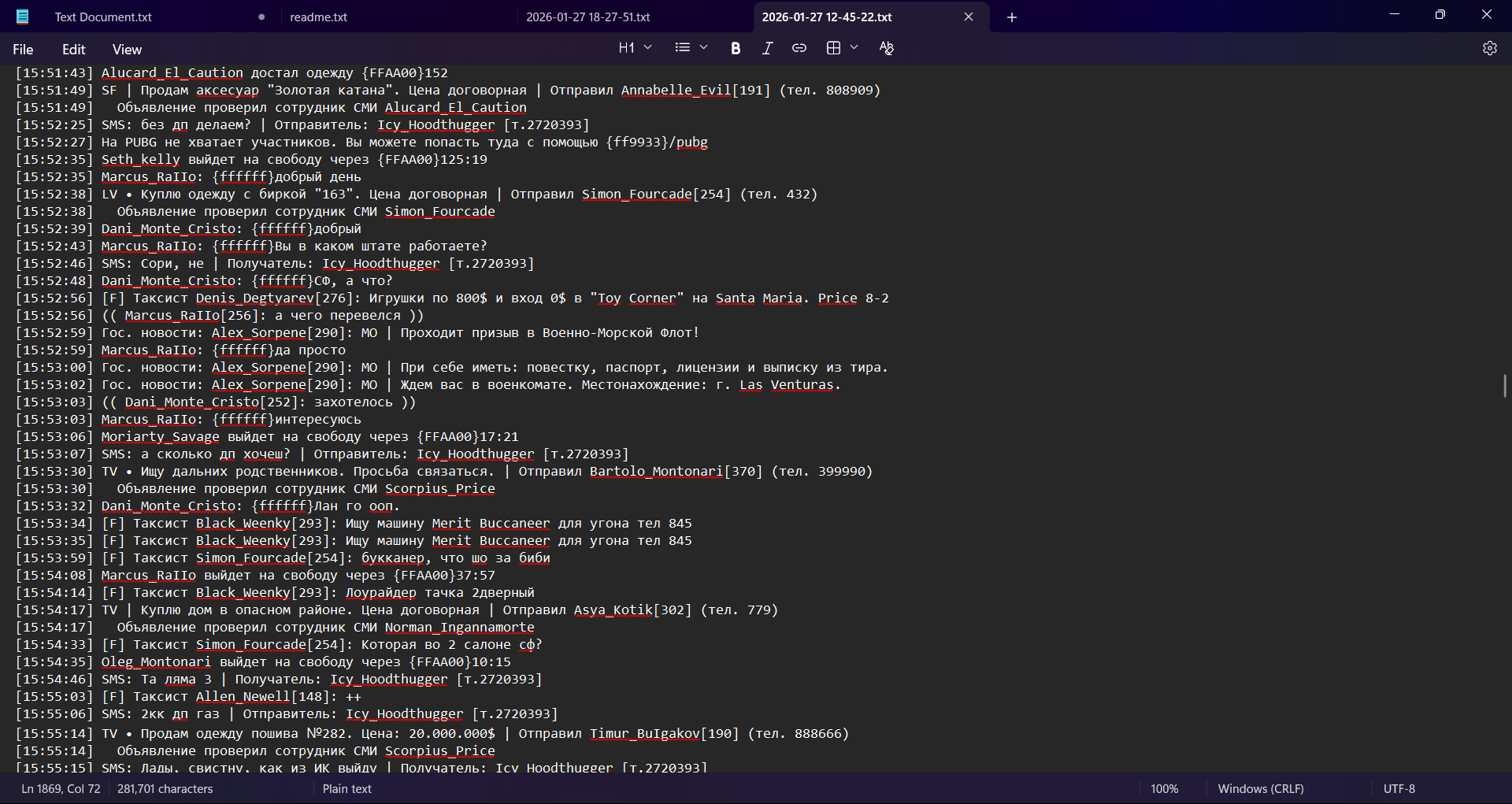
Task: Insert a link using the link icon
Action: click(x=799, y=48)
